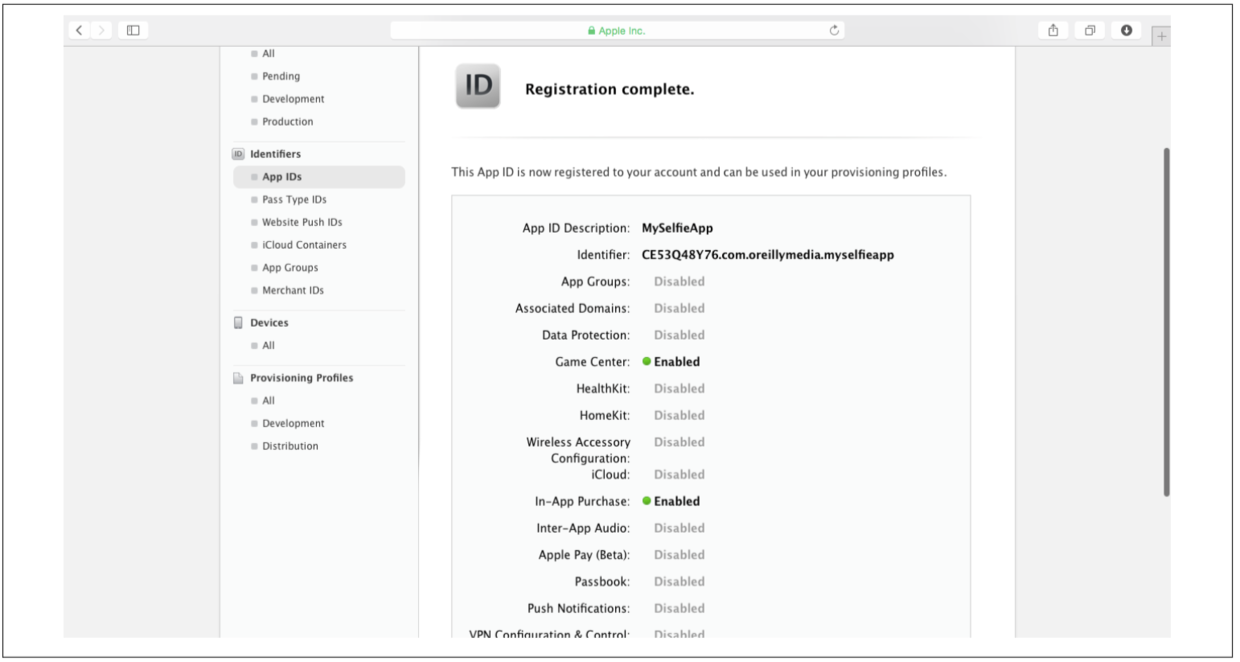This screenshot has width=1240, height=662.
Task: Select iCloud Containers in sidebar
Action: [304, 245]
